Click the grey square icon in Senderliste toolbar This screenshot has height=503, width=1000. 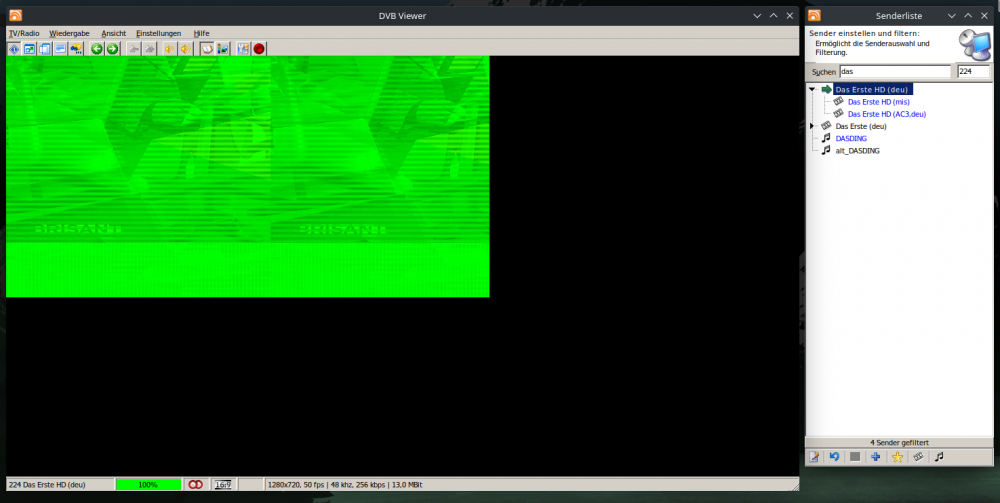pyautogui.click(x=855, y=456)
